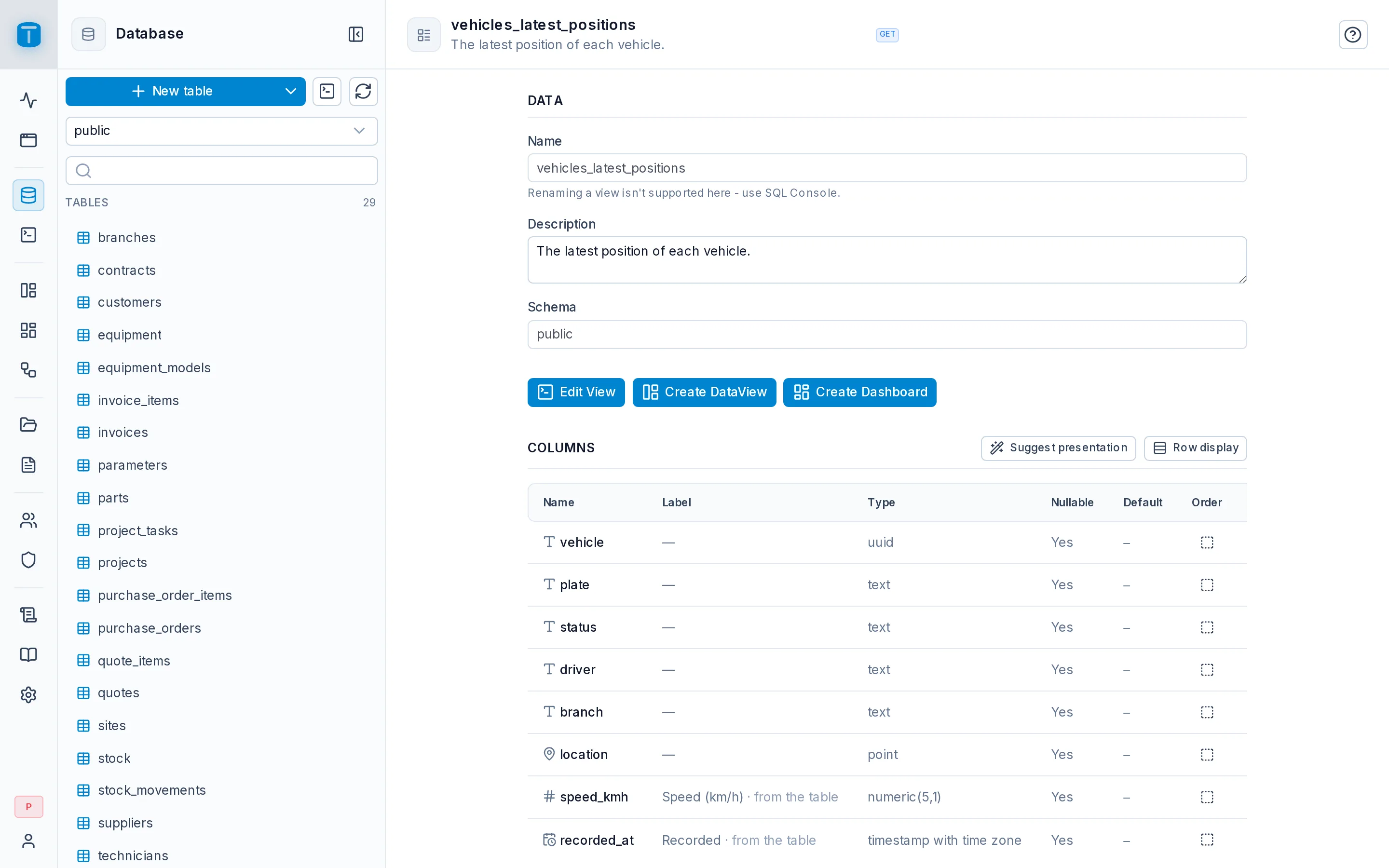This screenshot has width=1389, height=868.
Task: Open the browser window icon in sidebar
Action: (x=29, y=140)
